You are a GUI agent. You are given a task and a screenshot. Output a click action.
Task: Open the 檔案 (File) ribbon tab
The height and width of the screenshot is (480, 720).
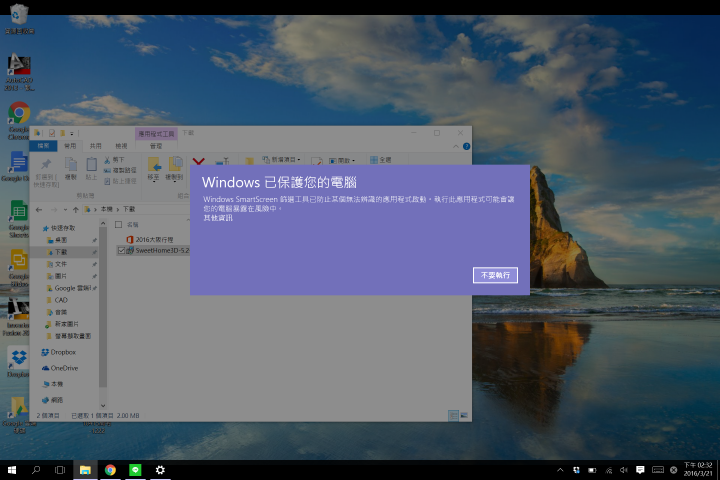point(44,146)
